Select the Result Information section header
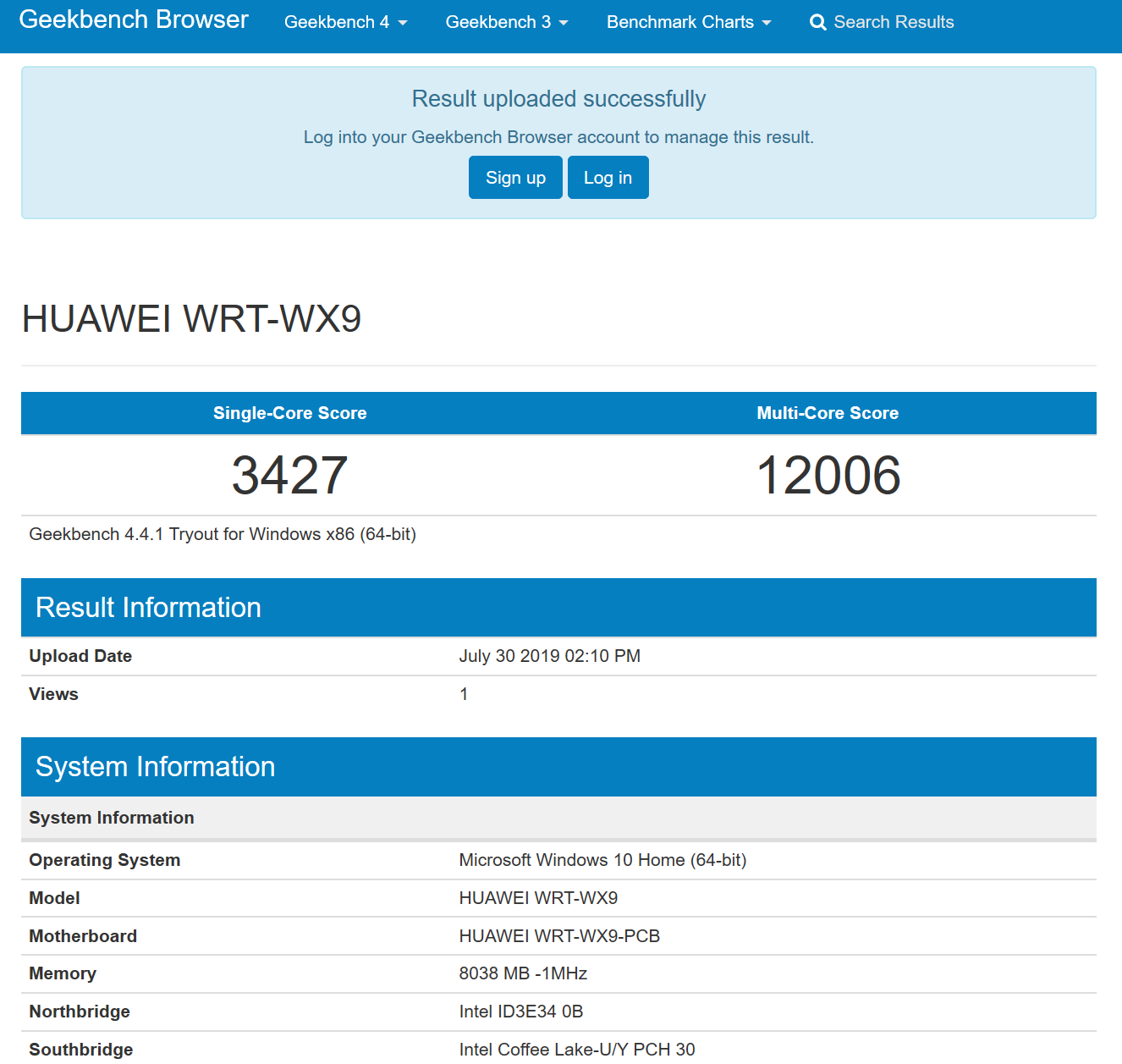The image size is (1122, 1064). pos(558,608)
